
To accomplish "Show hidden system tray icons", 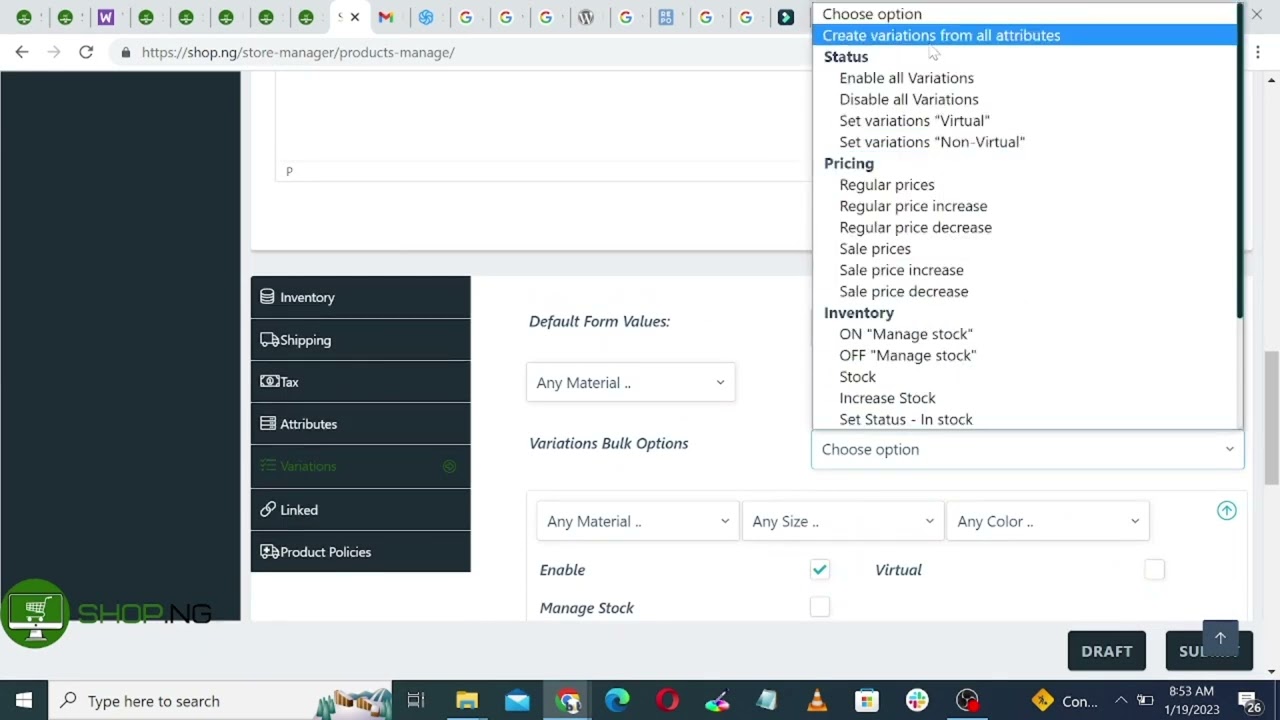I will tap(1121, 701).
